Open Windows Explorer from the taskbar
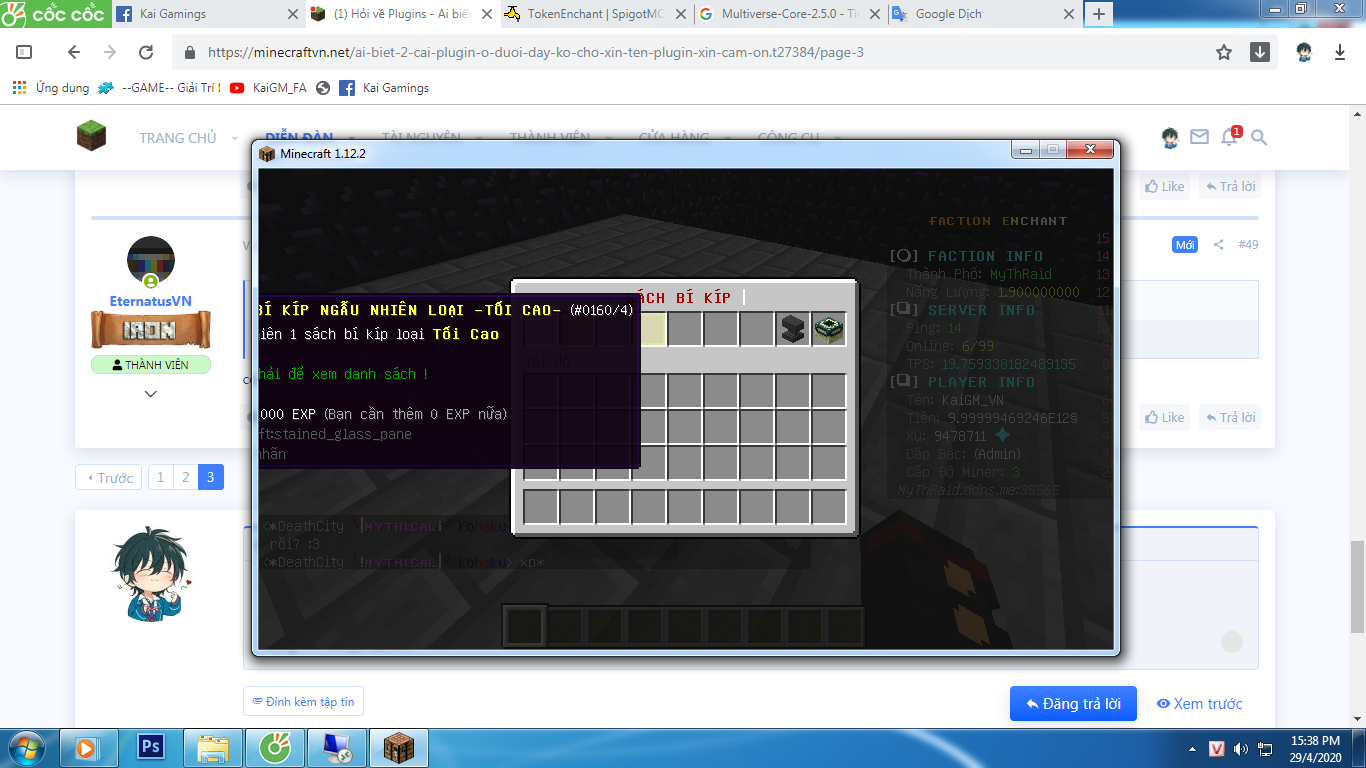Image resolution: width=1366 pixels, height=768 pixels. [213, 747]
